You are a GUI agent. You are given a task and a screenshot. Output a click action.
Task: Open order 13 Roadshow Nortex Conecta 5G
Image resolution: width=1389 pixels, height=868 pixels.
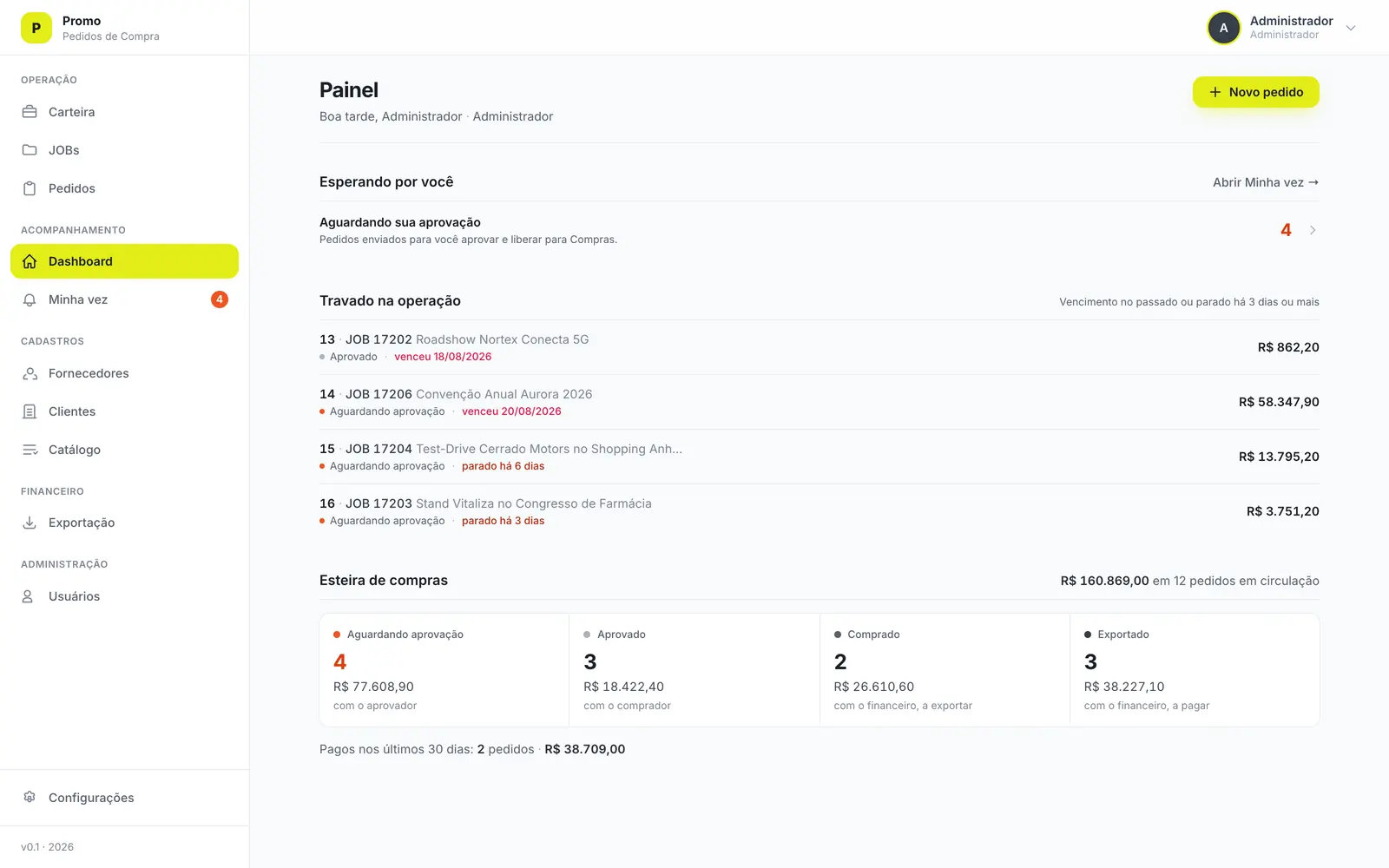[x=820, y=347]
